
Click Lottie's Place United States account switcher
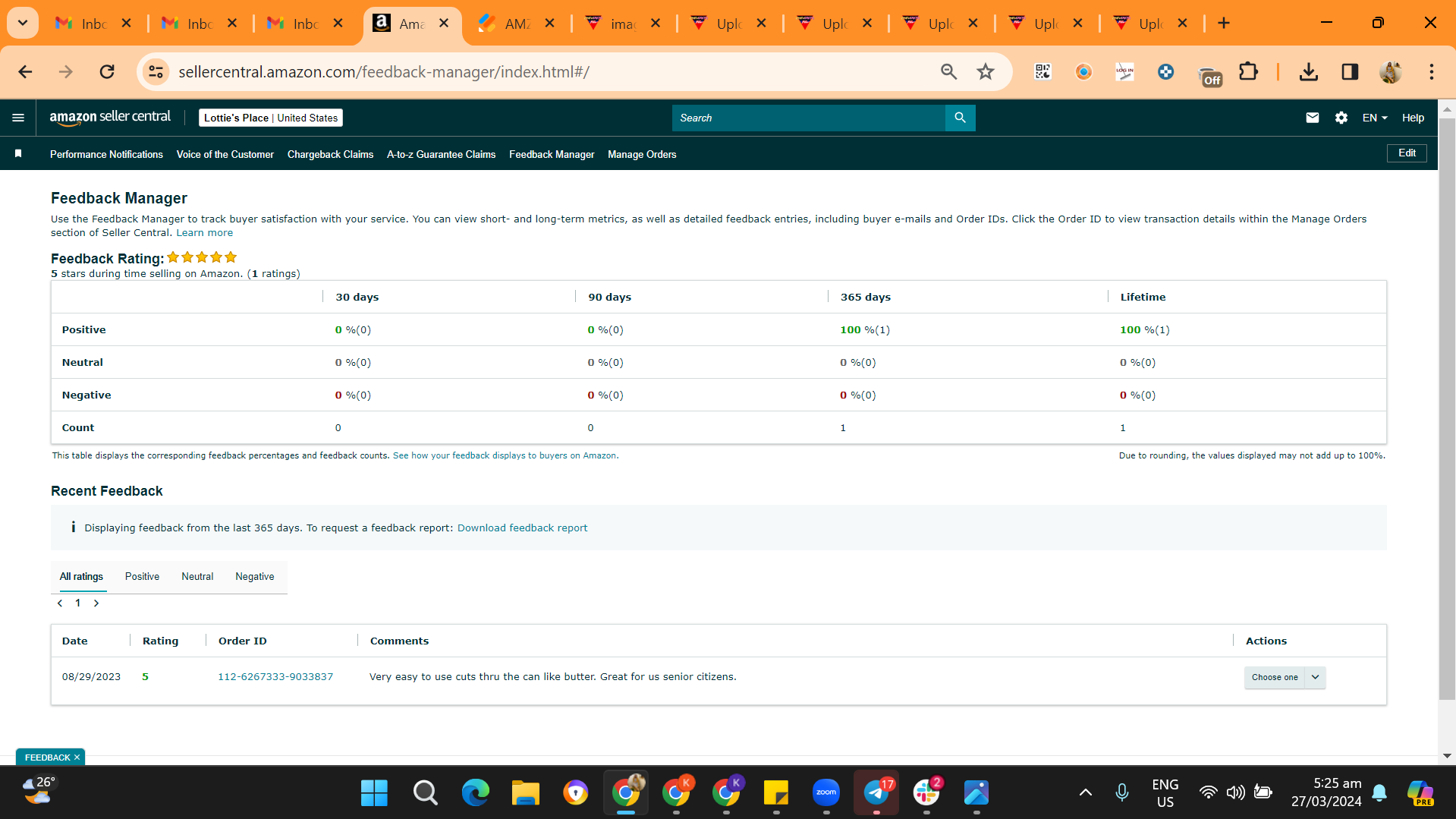pos(271,118)
